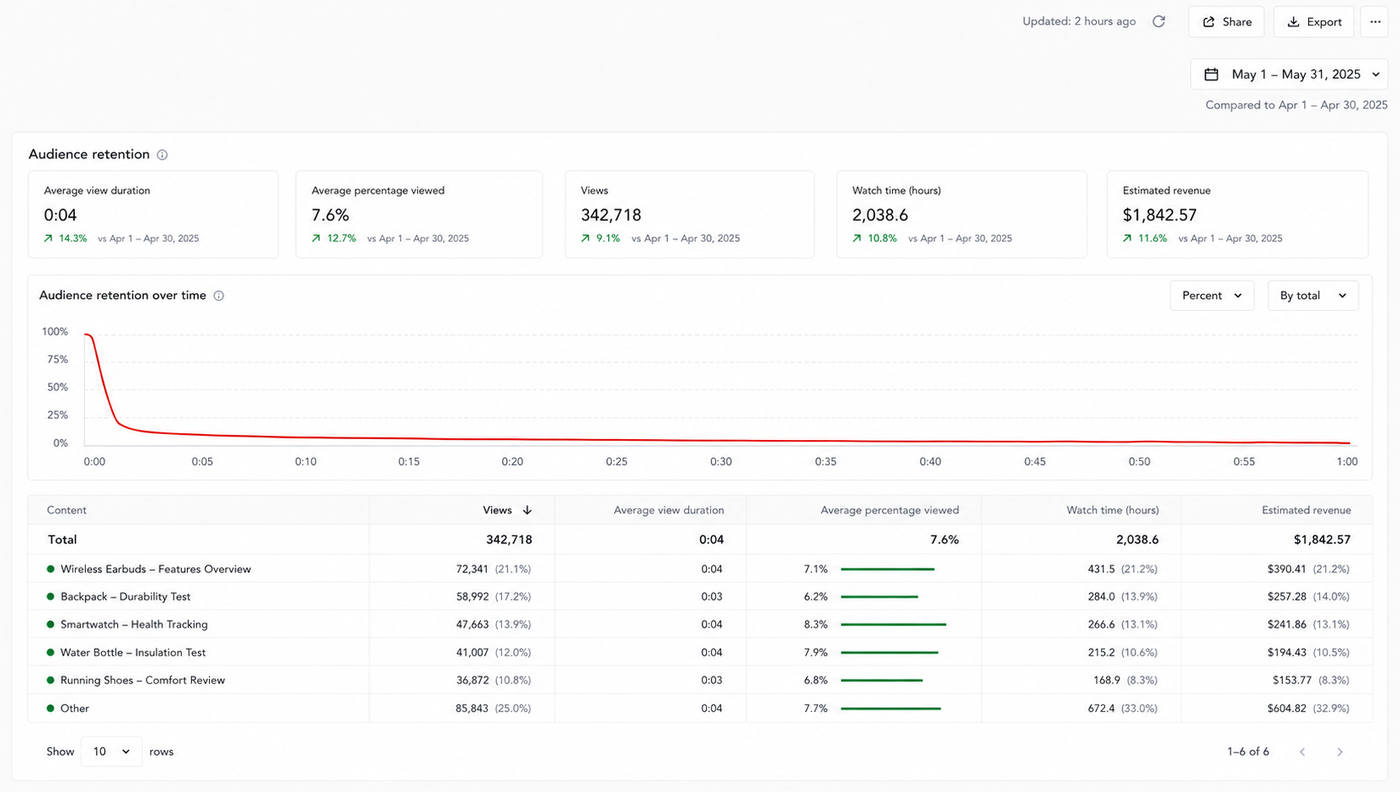Image resolution: width=1400 pixels, height=792 pixels.
Task: Open the By total dropdown
Action: point(1313,296)
